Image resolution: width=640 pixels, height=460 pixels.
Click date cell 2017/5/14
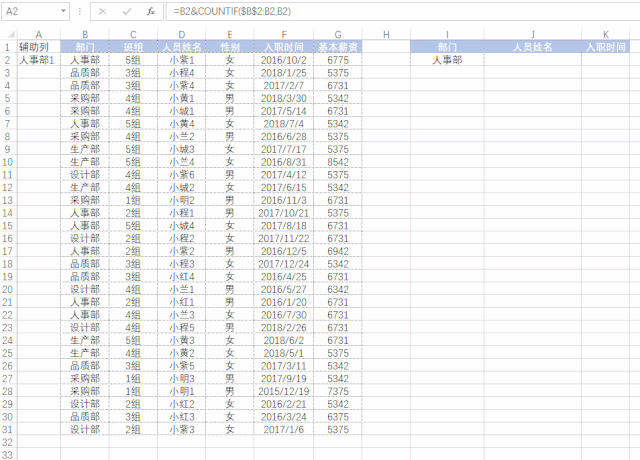point(284,111)
